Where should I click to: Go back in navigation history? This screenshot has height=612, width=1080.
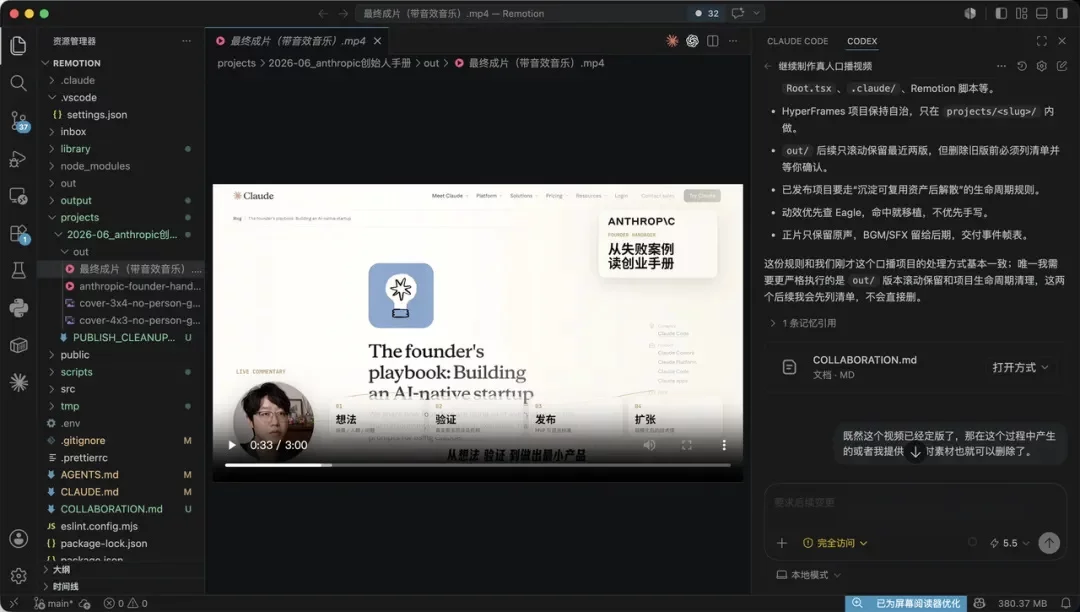click(x=323, y=13)
